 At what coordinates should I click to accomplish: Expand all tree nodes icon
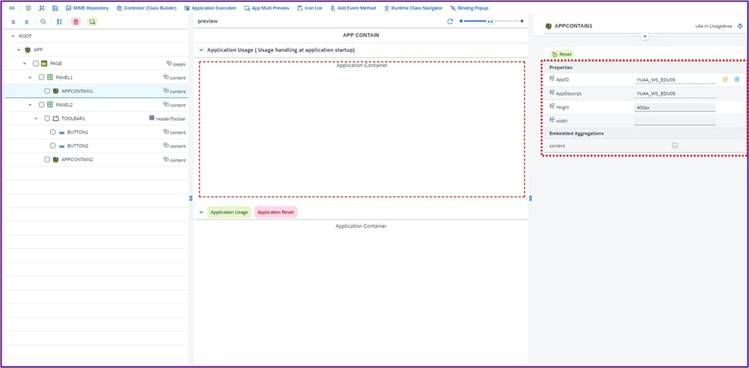tap(13, 22)
